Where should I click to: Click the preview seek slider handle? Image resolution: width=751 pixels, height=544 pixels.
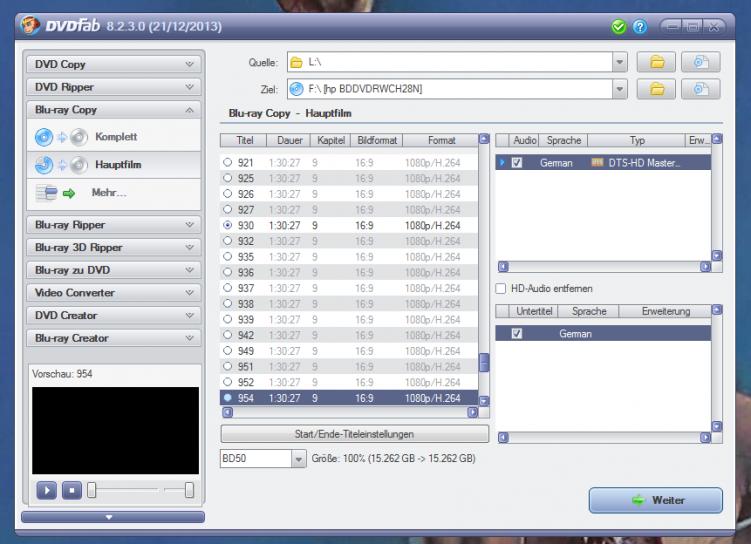click(91, 490)
